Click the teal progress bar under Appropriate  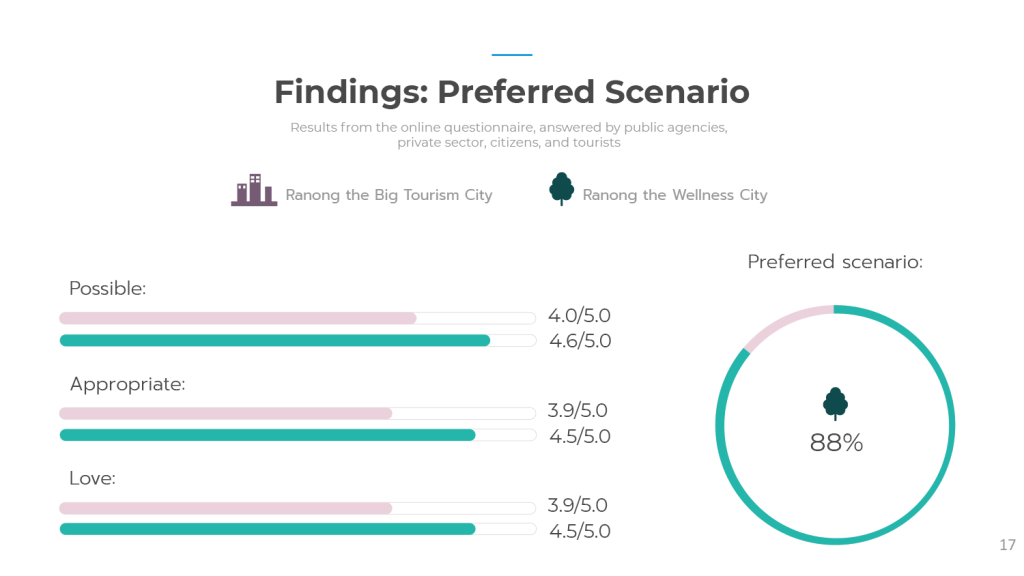(x=268, y=435)
